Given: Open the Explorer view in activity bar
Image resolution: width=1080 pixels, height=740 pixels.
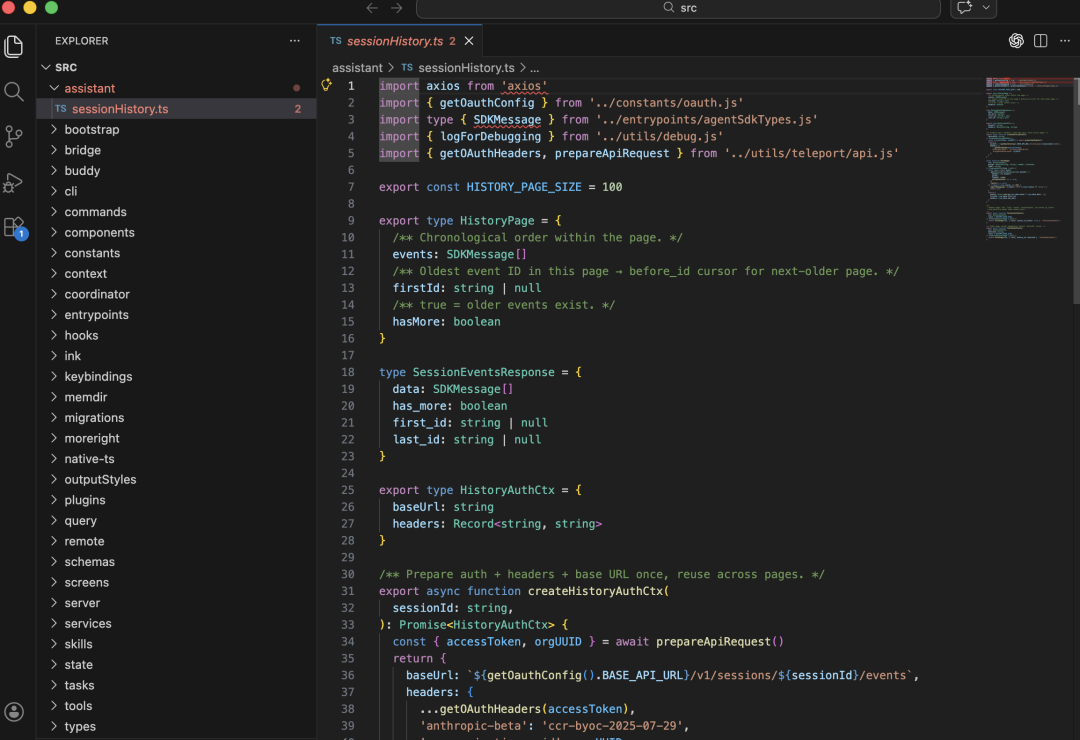Looking at the screenshot, I should 14,46.
